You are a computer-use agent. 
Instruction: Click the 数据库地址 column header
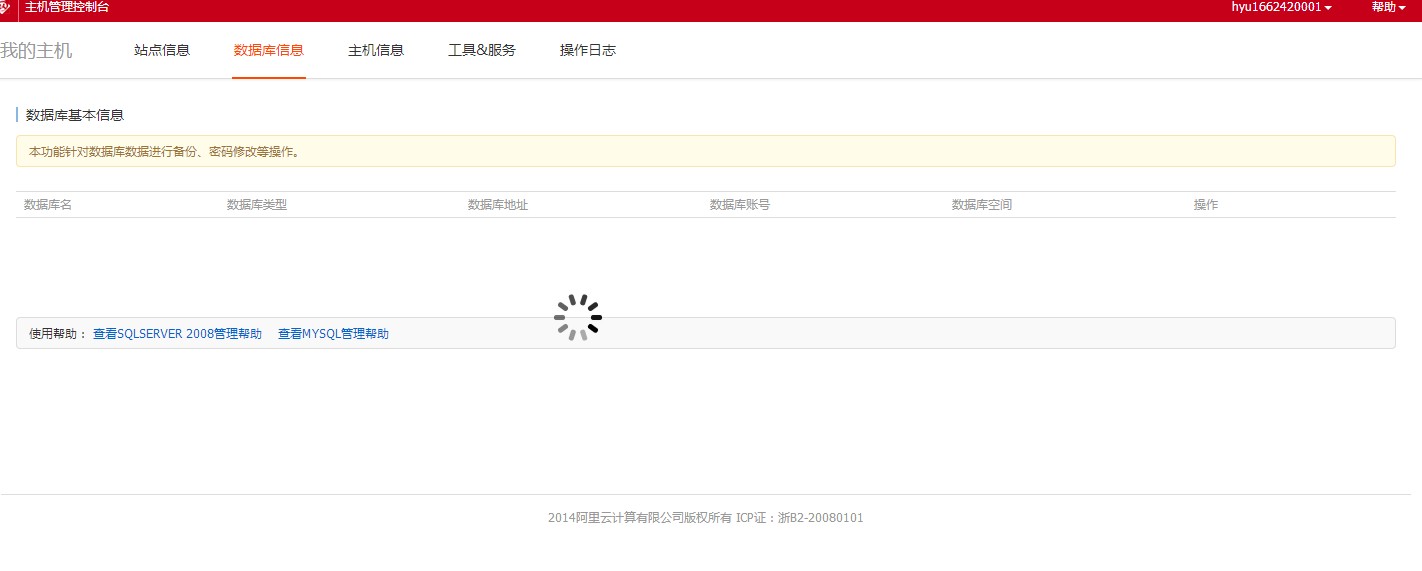pyautogui.click(x=498, y=205)
